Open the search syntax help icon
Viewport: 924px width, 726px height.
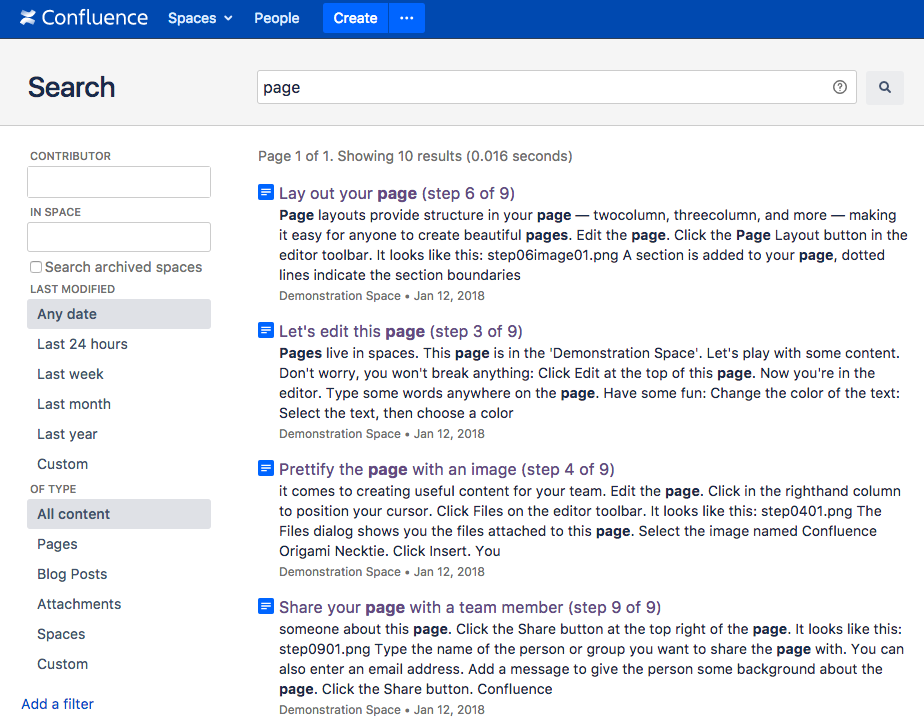click(840, 87)
